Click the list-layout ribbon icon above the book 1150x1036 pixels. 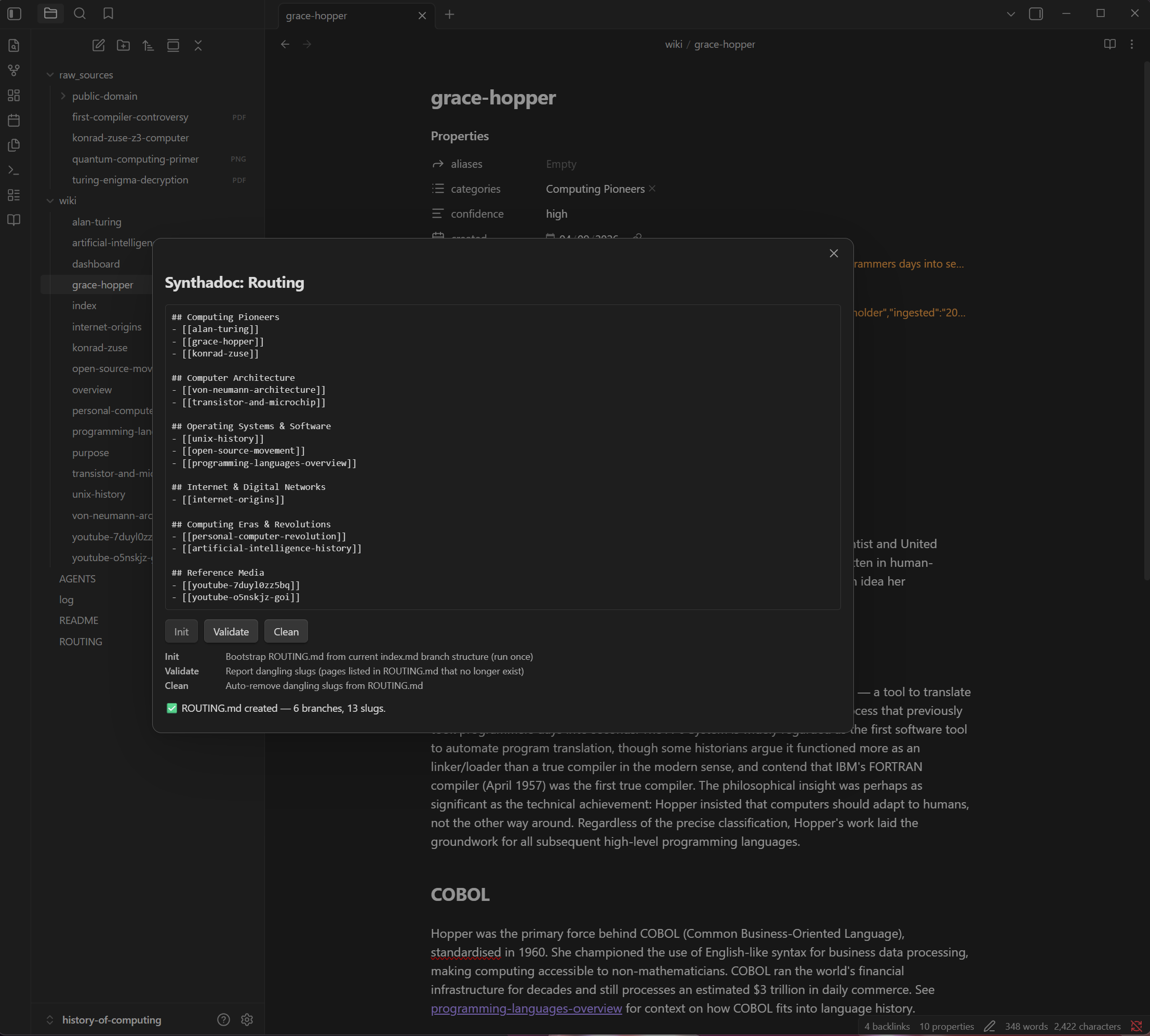click(14, 195)
